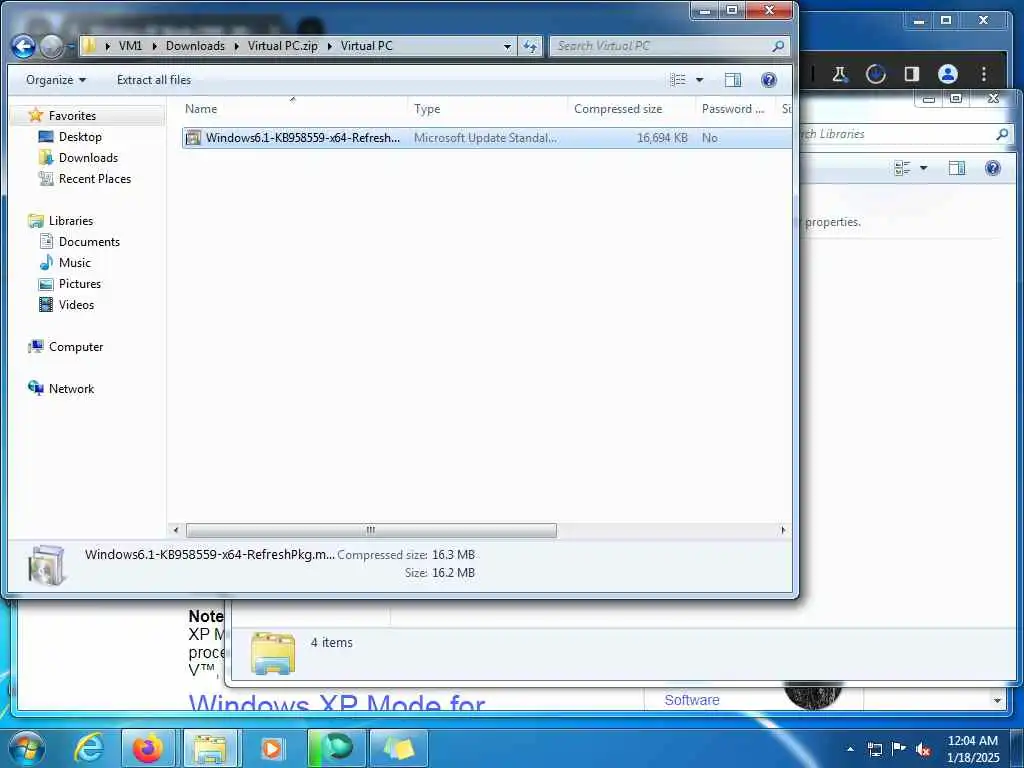Open the Pictures library

coord(80,283)
